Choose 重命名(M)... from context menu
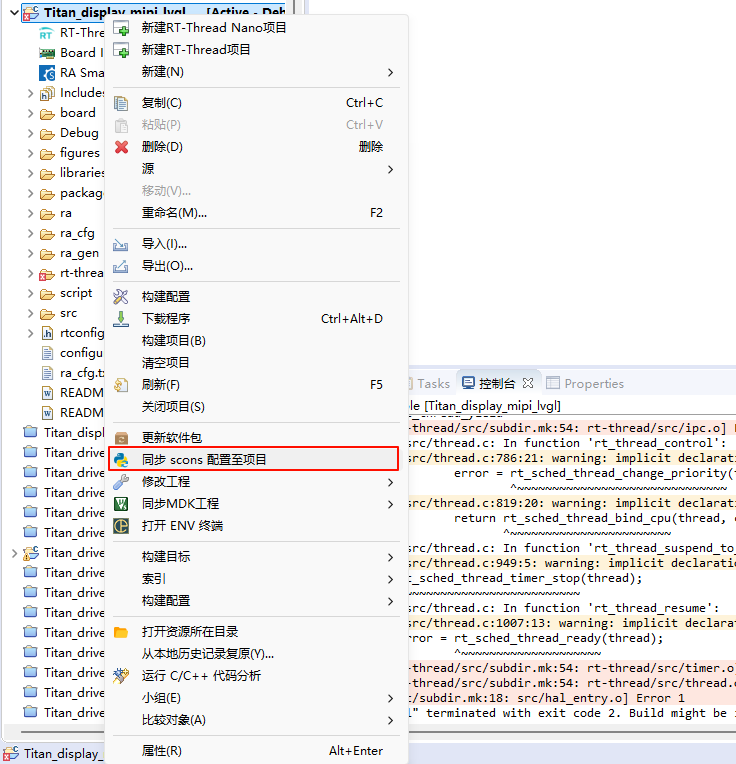 [x=174, y=213]
